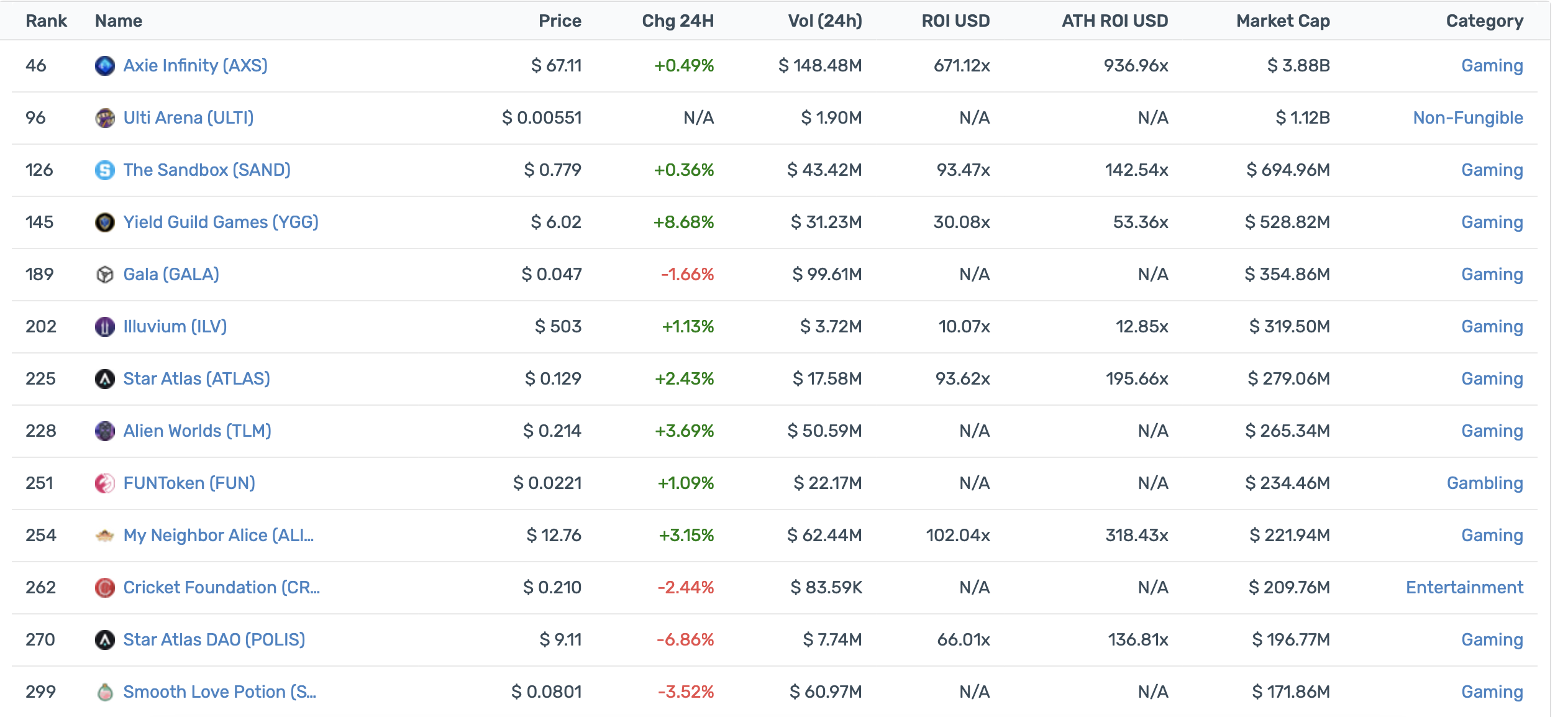Open the Gambling category link
Viewport: 1568px width, 717px height.
point(1484,483)
